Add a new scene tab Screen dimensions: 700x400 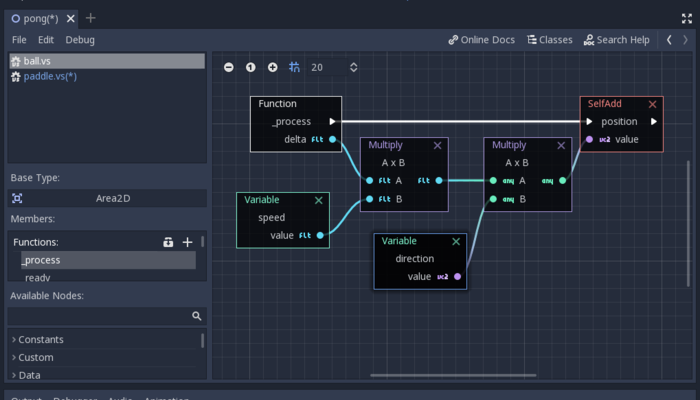(91, 18)
